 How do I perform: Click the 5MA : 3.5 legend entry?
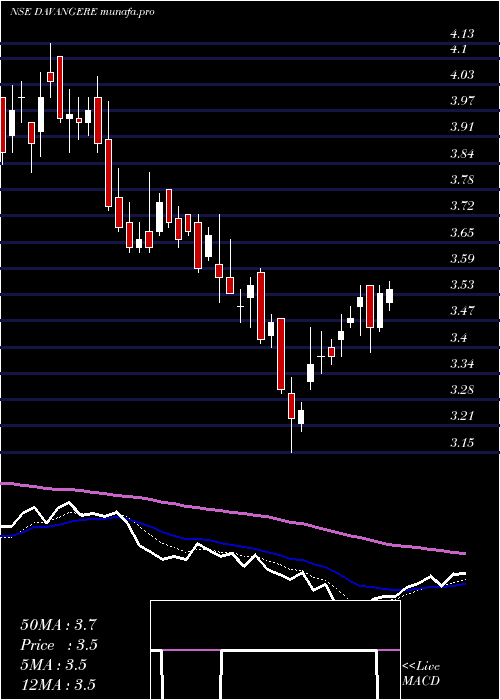[x=53, y=665]
